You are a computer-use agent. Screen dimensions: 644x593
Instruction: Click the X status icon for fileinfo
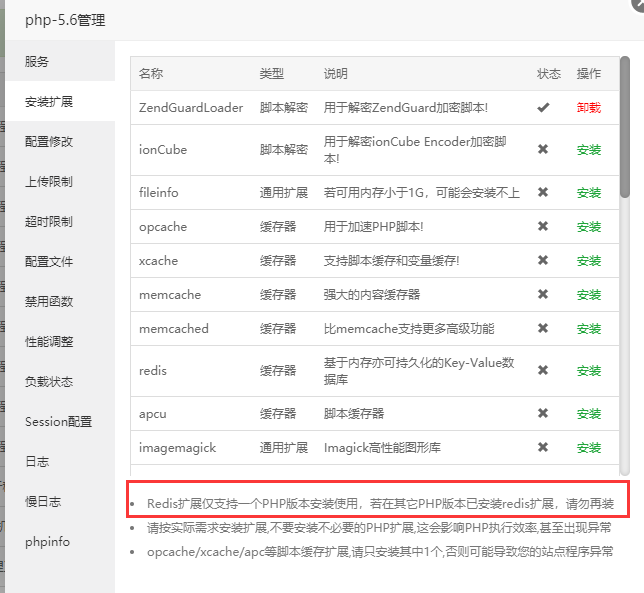(x=543, y=192)
